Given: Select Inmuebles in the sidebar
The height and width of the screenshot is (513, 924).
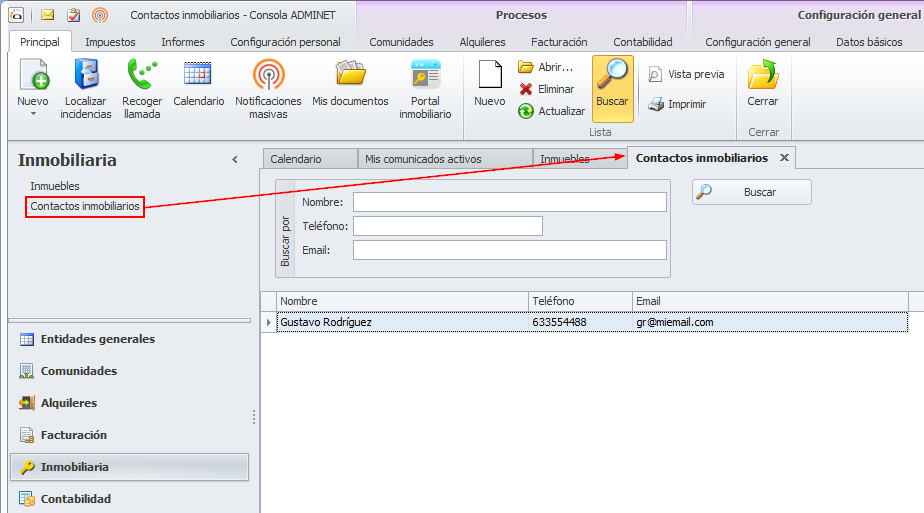Looking at the screenshot, I should point(55,186).
